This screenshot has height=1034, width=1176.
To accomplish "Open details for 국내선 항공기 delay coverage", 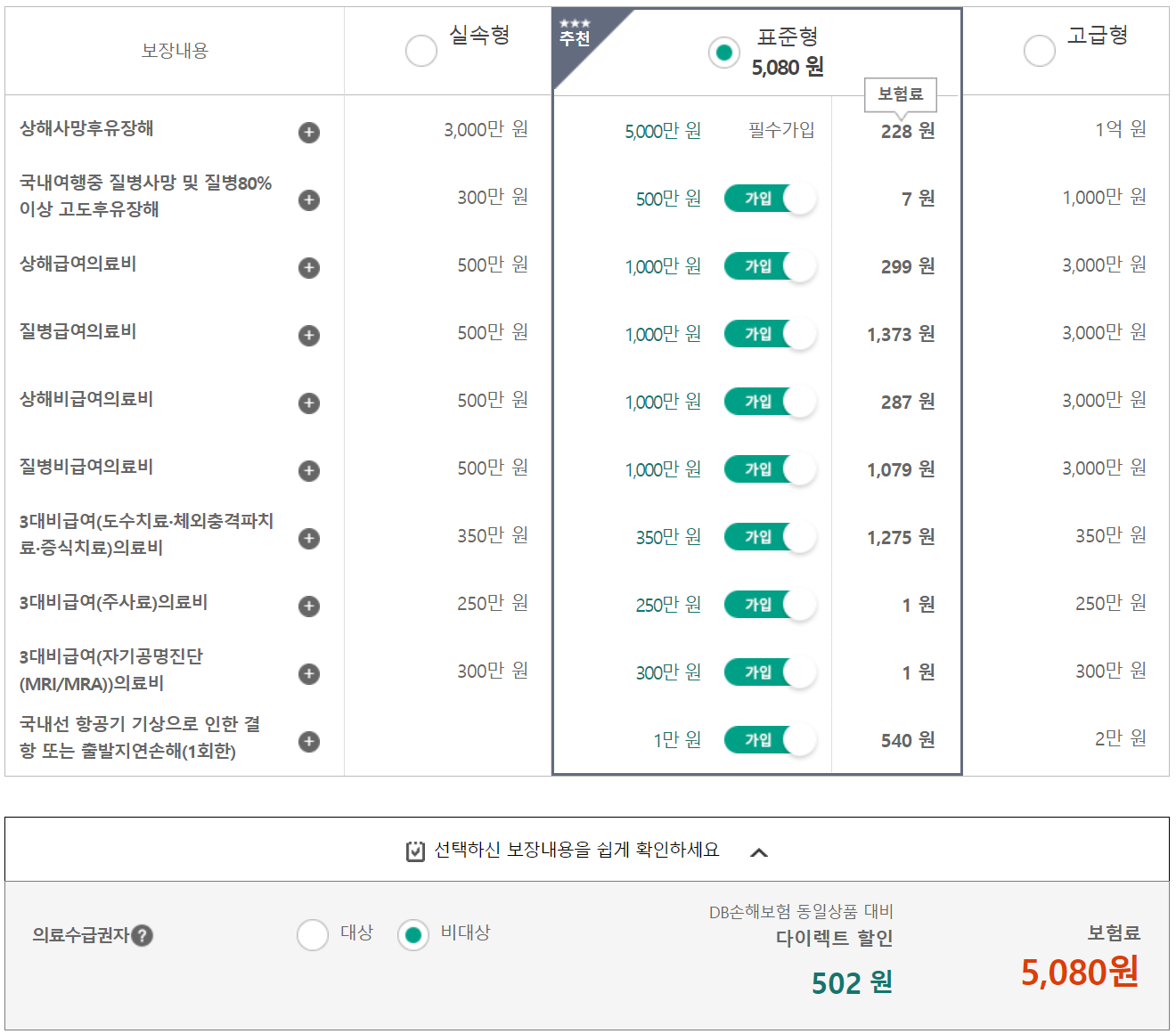I will [308, 740].
